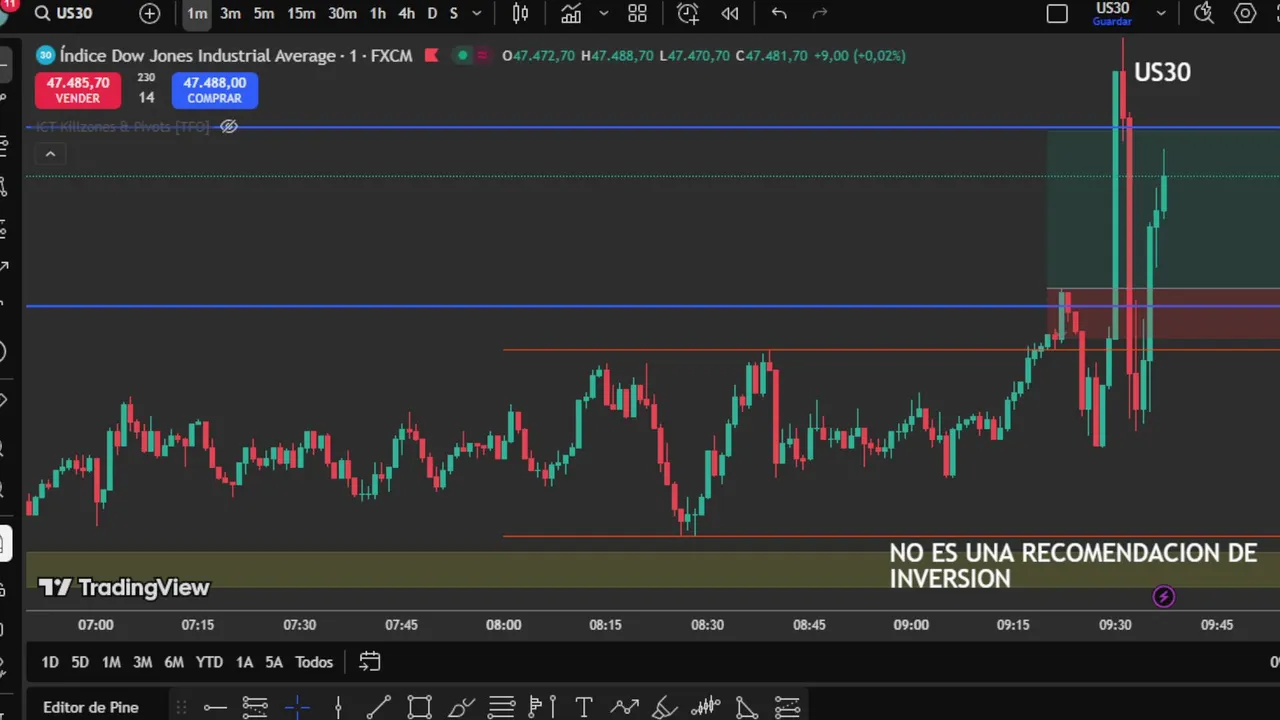Set date range to 5A
1280x720 pixels.
coord(274,662)
